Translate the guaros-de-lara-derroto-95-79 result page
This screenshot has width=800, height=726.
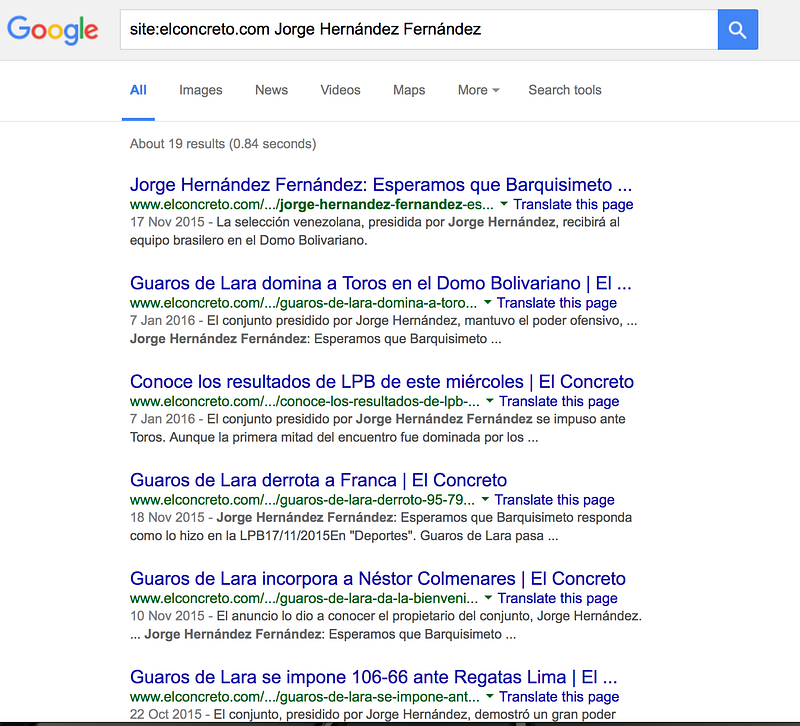tap(554, 500)
